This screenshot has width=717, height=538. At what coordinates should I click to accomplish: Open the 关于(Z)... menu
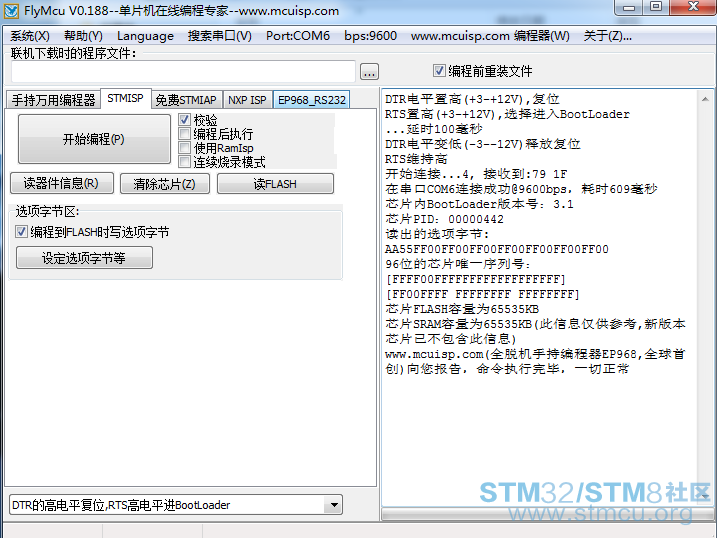pyautogui.click(x=608, y=36)
